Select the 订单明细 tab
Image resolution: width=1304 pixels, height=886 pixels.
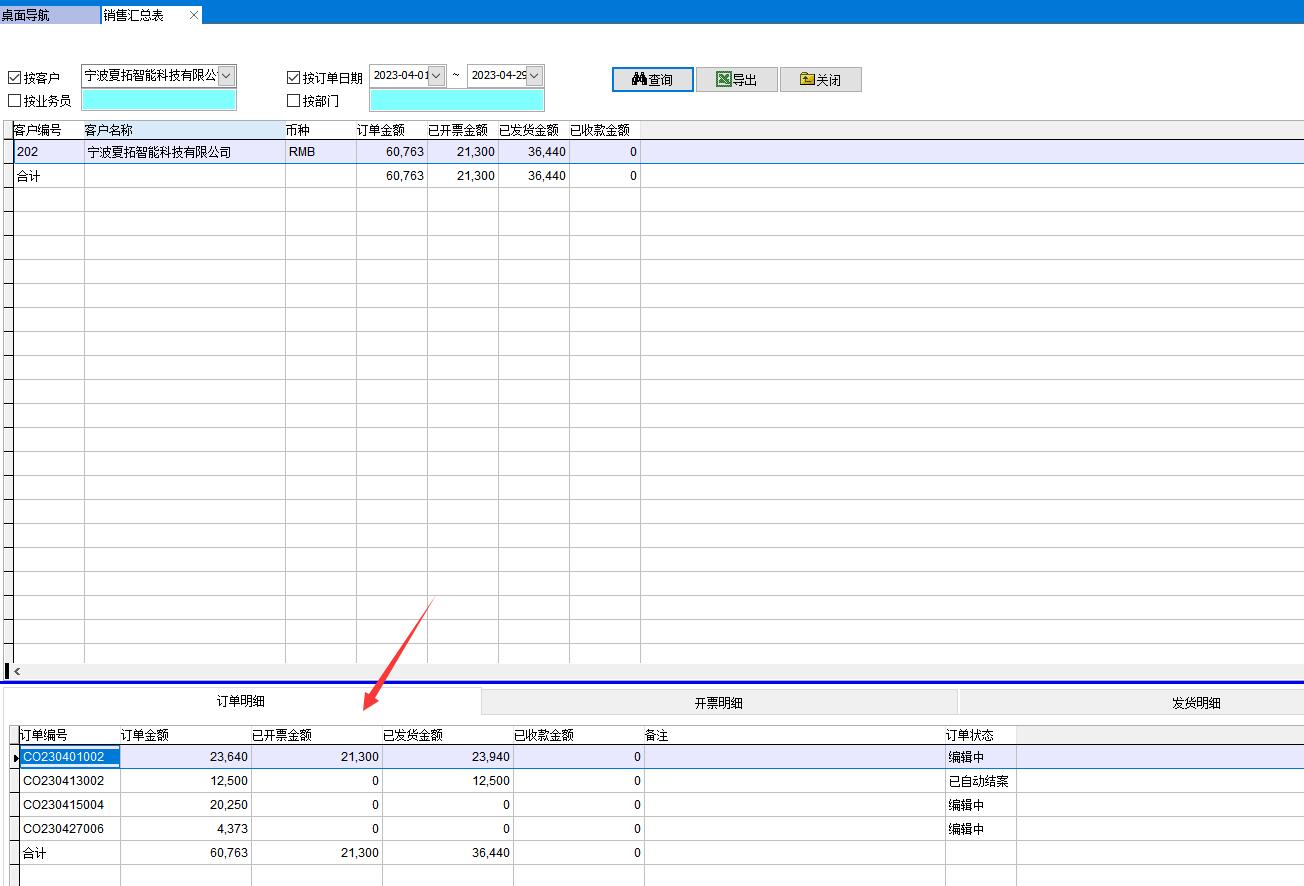[x=241, y=702]
